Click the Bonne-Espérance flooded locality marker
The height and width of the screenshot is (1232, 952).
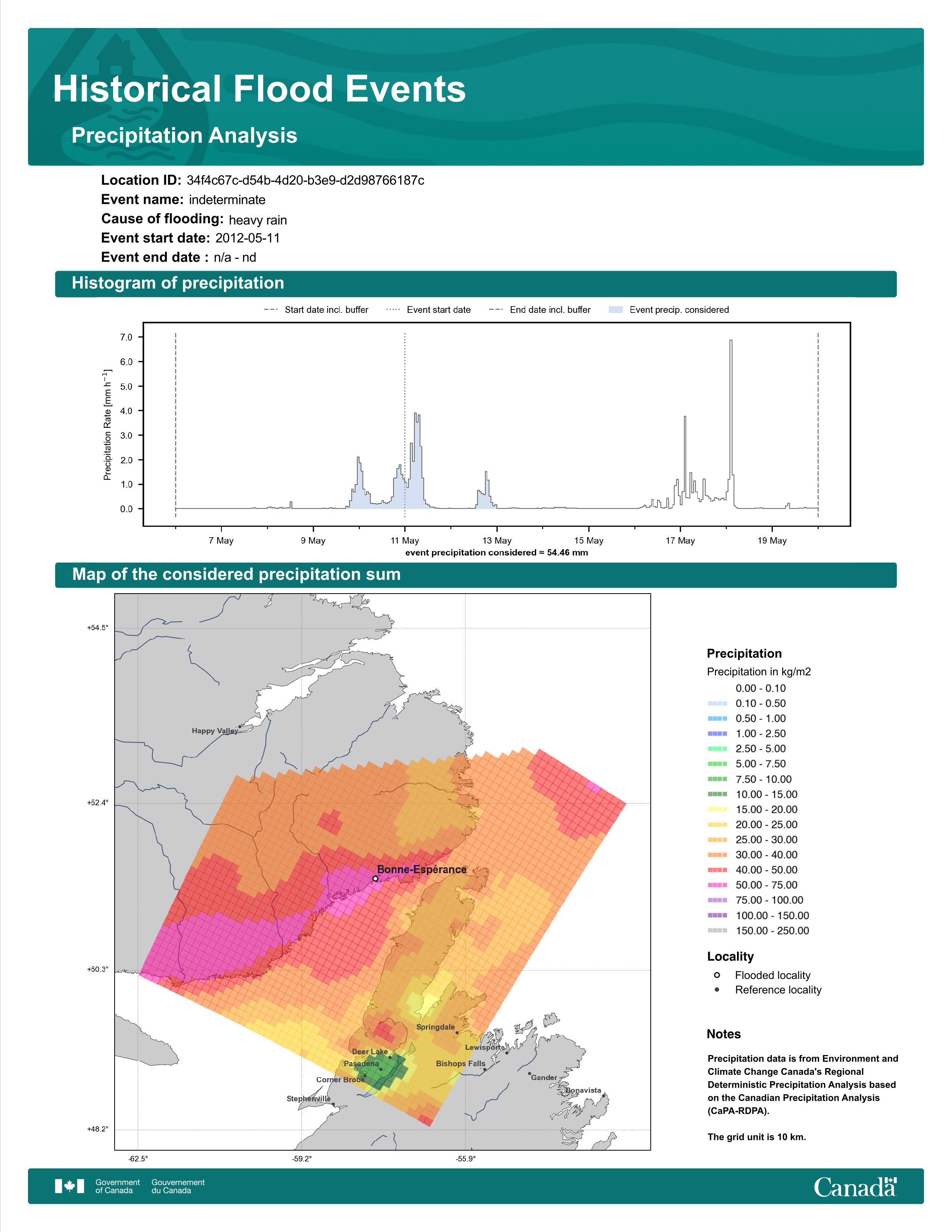tap(375, 878)
